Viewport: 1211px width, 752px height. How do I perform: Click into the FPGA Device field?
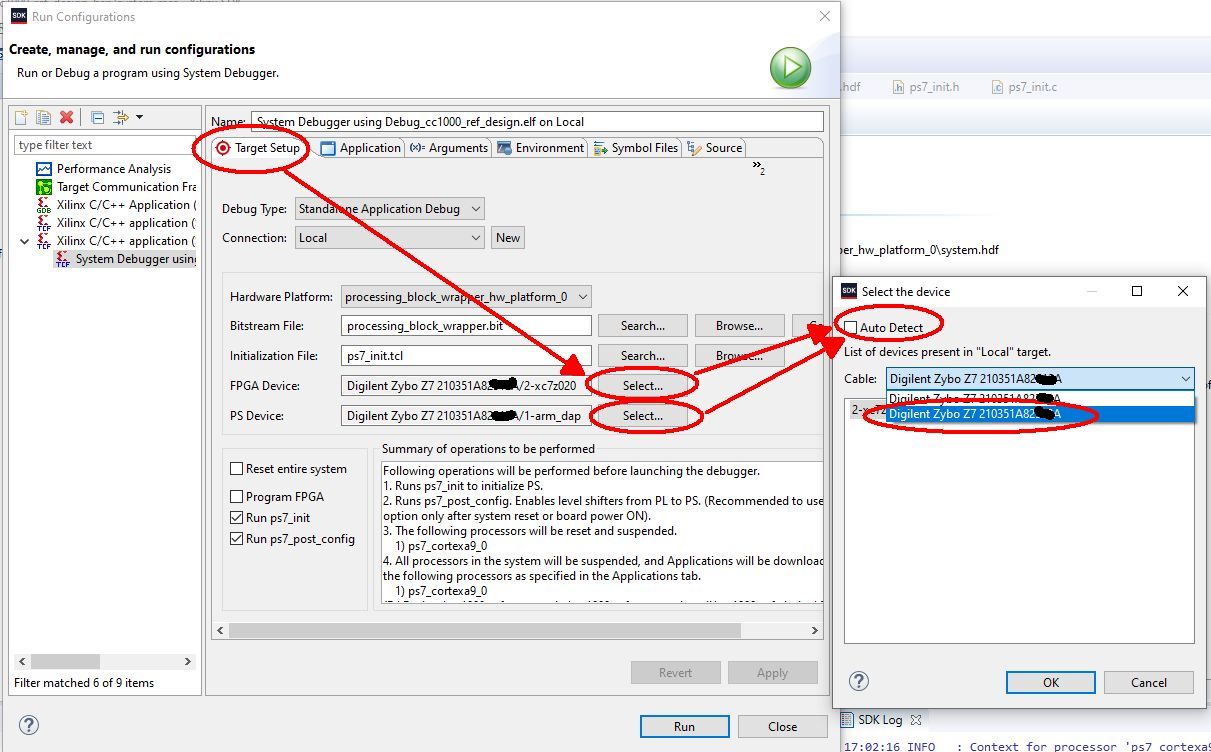point(466,386)
